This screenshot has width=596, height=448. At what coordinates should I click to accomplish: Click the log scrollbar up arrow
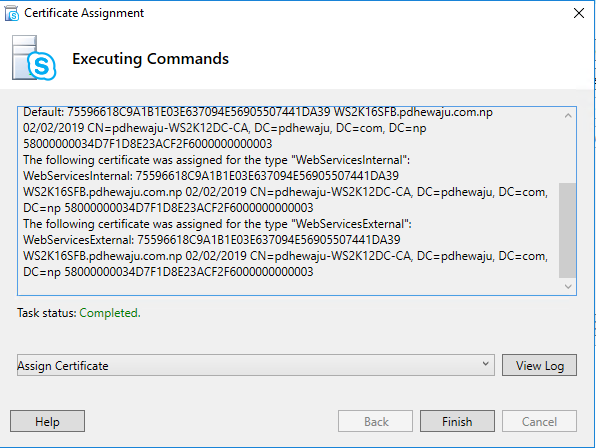tap(568, 115)
